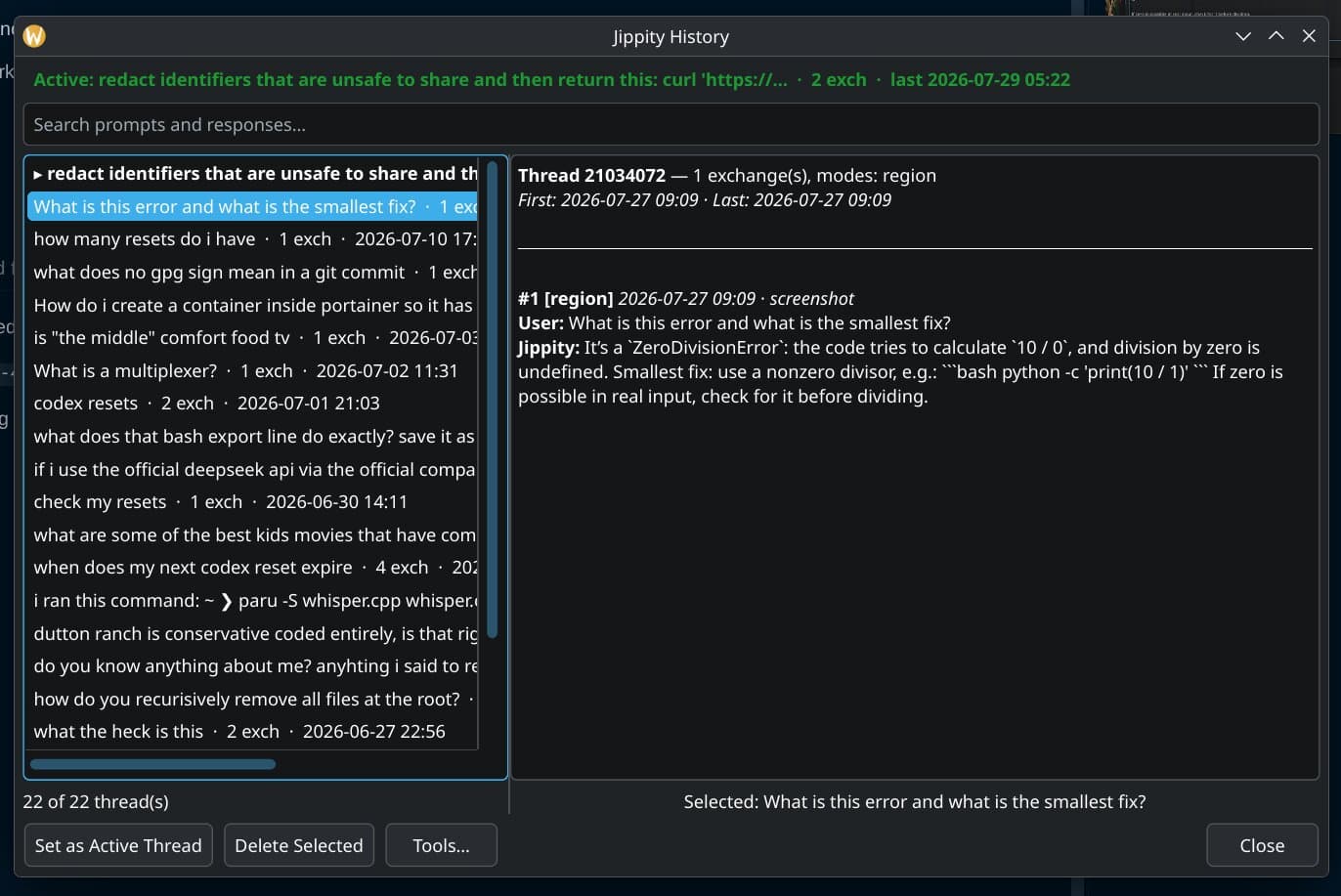The height and width of the screenshot is (896, 1341).
Task: Select 'how do you recurisively remove all files' thread
Action: (x=252, y=699)
